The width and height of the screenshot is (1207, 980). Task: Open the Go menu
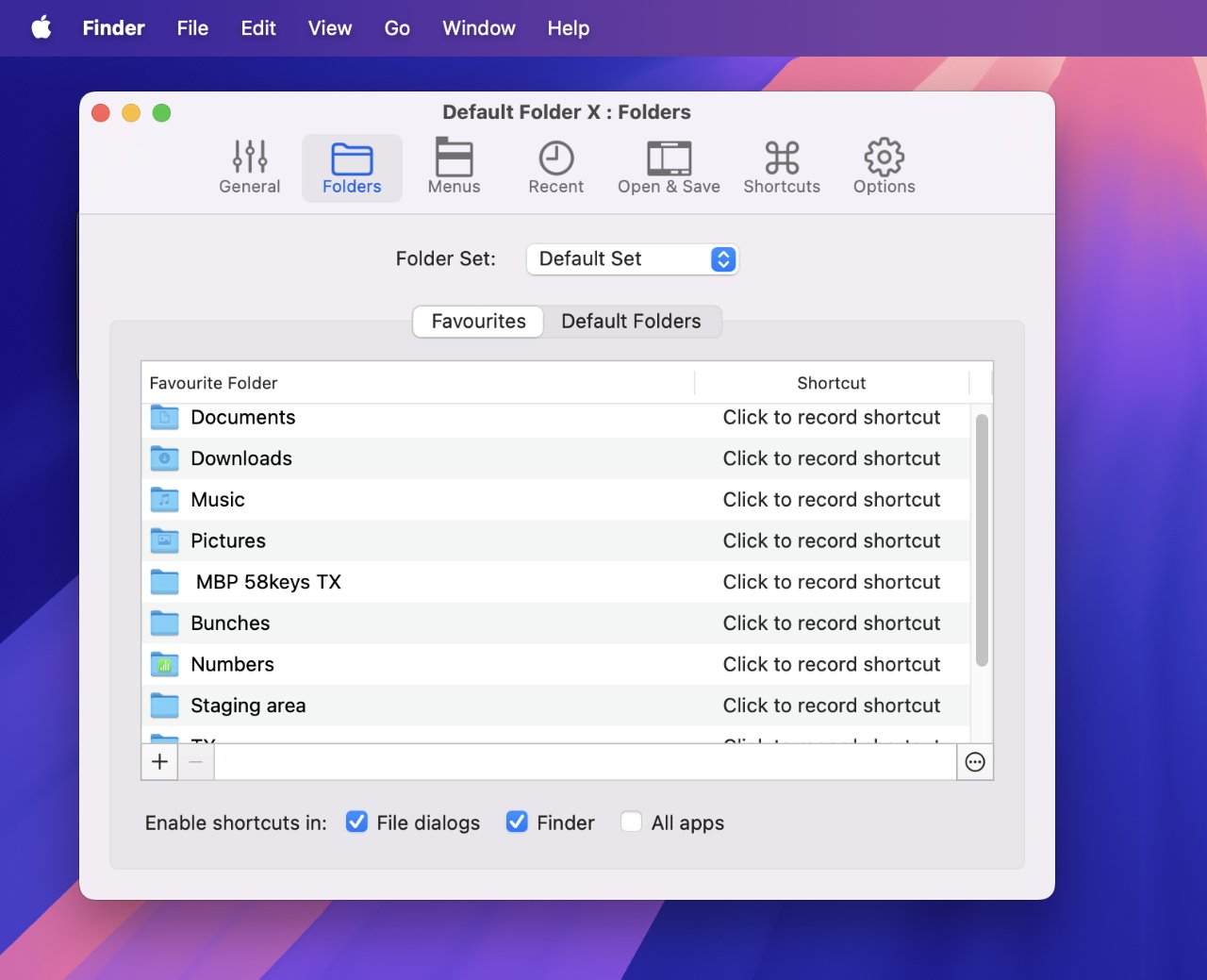[x=397, y=28]
